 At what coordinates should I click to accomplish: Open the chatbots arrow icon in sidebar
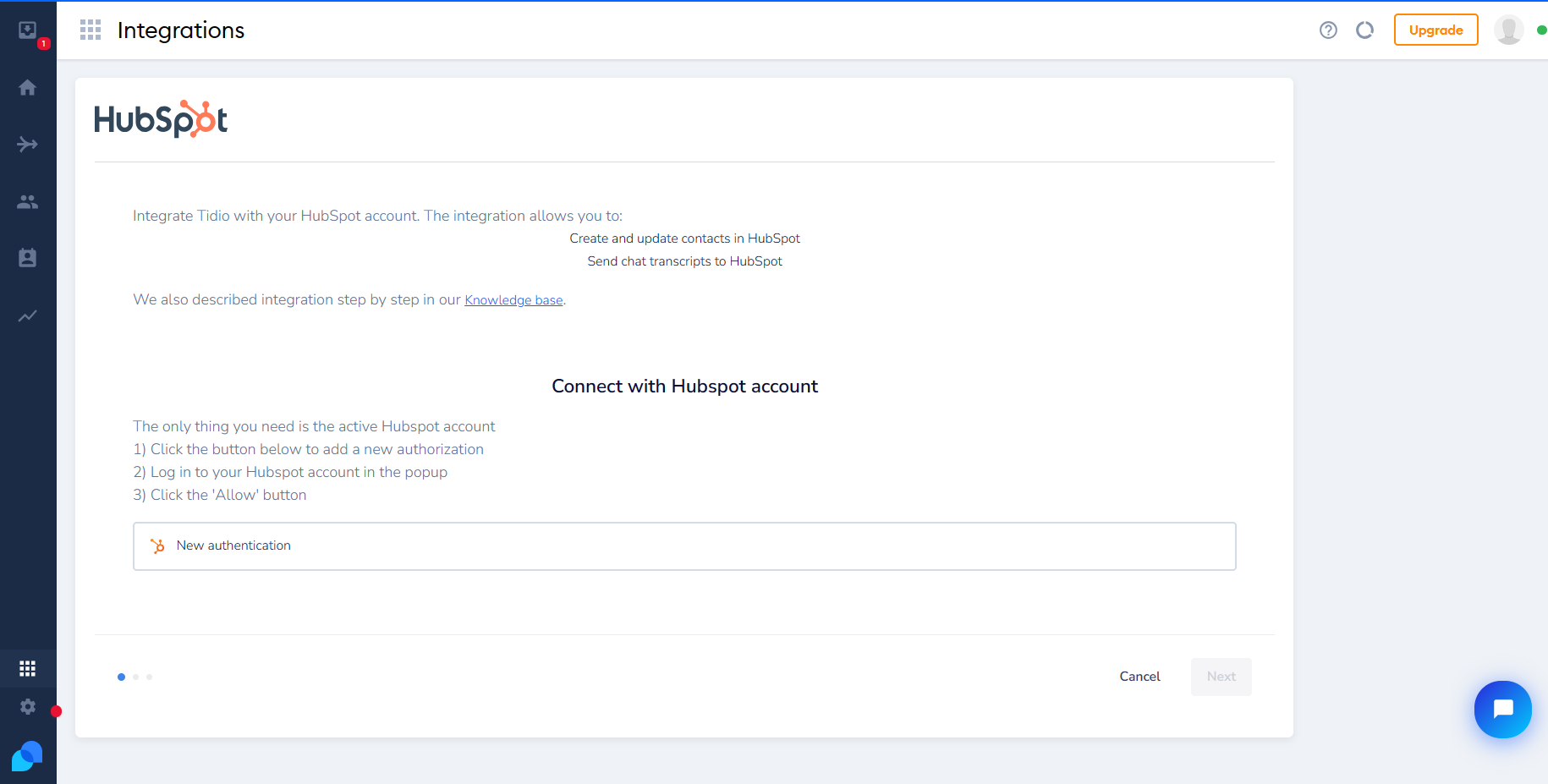click(x=28, y=145)
